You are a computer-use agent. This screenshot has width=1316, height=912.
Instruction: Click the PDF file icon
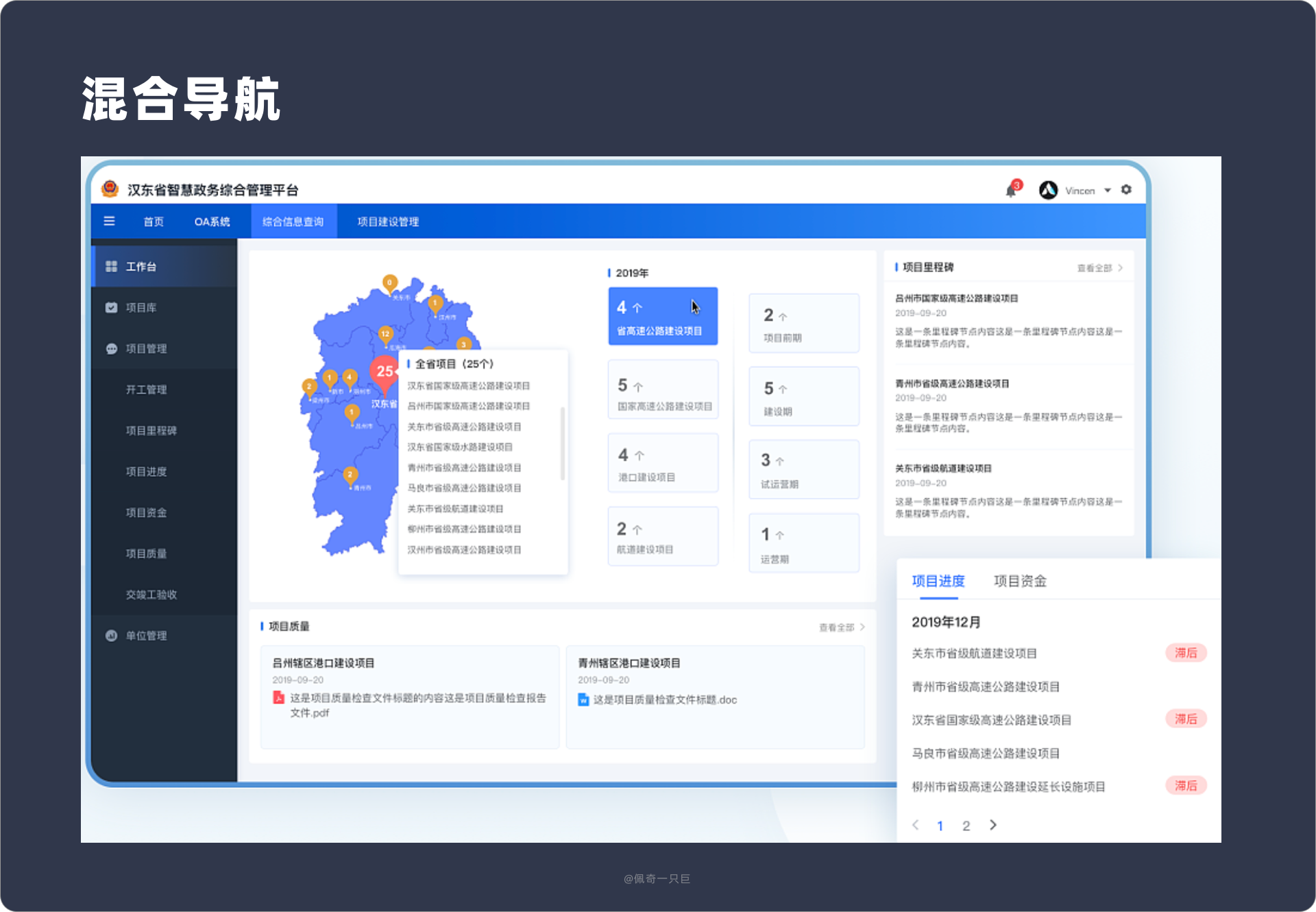pyautogui.click(x=278, y=697)
